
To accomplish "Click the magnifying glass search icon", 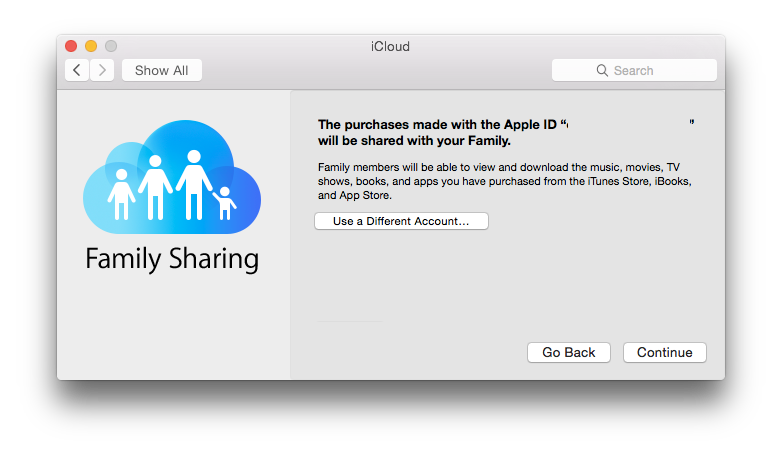I will coord(602,70).
